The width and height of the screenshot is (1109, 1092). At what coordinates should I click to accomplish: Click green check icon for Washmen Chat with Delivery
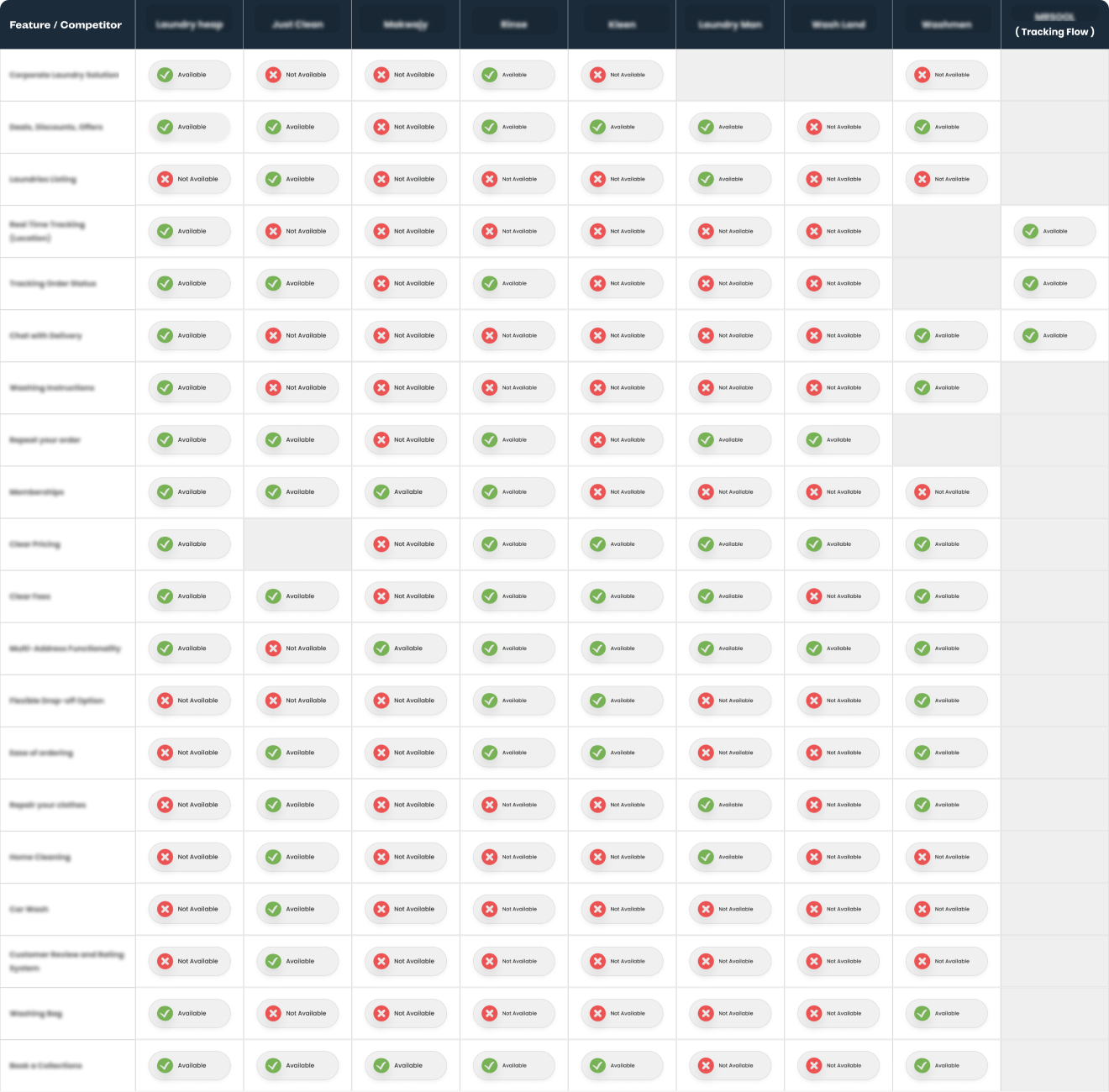(922, 335)
